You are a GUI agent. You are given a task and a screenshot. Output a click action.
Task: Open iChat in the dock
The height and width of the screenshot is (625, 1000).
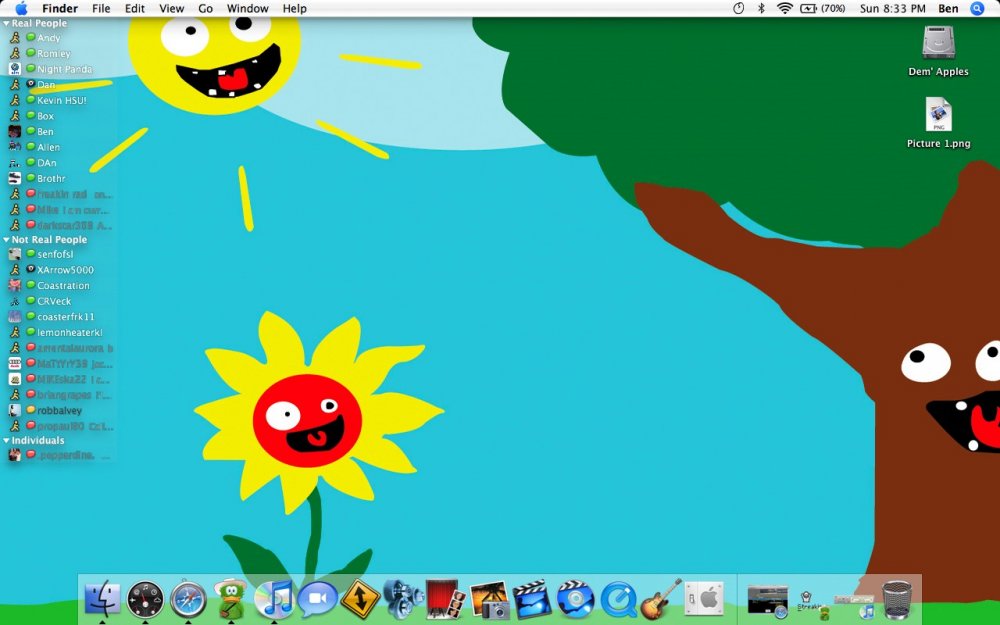[317, 599]
